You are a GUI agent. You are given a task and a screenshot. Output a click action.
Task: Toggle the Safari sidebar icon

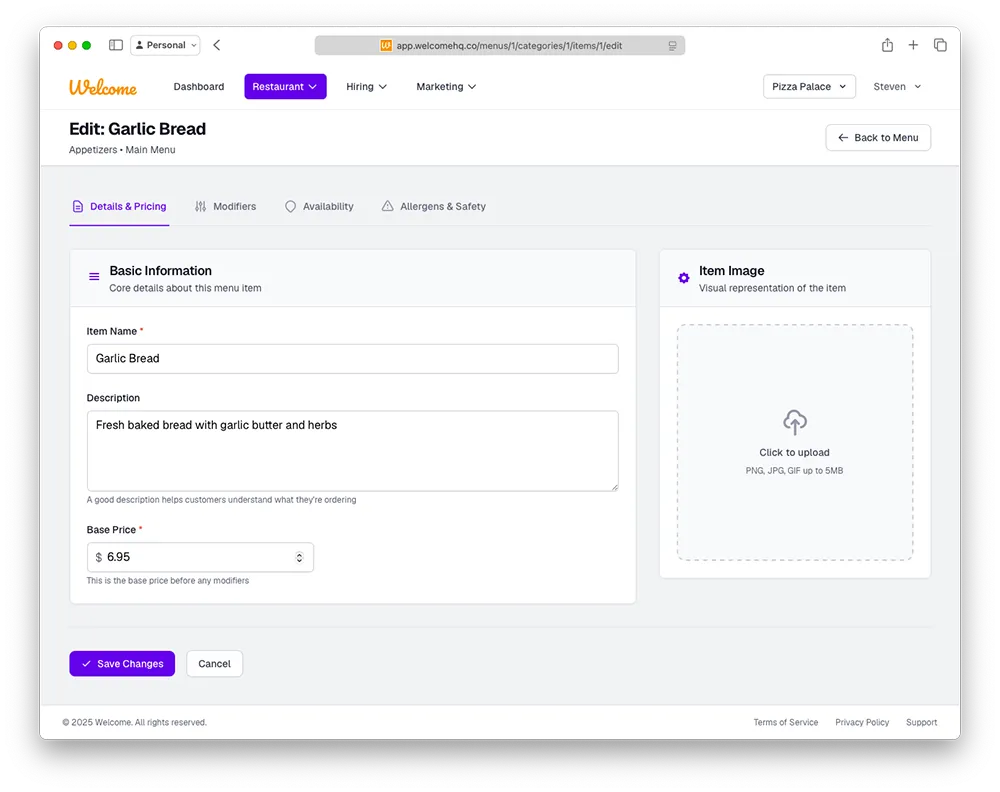(x=116, y=45)
